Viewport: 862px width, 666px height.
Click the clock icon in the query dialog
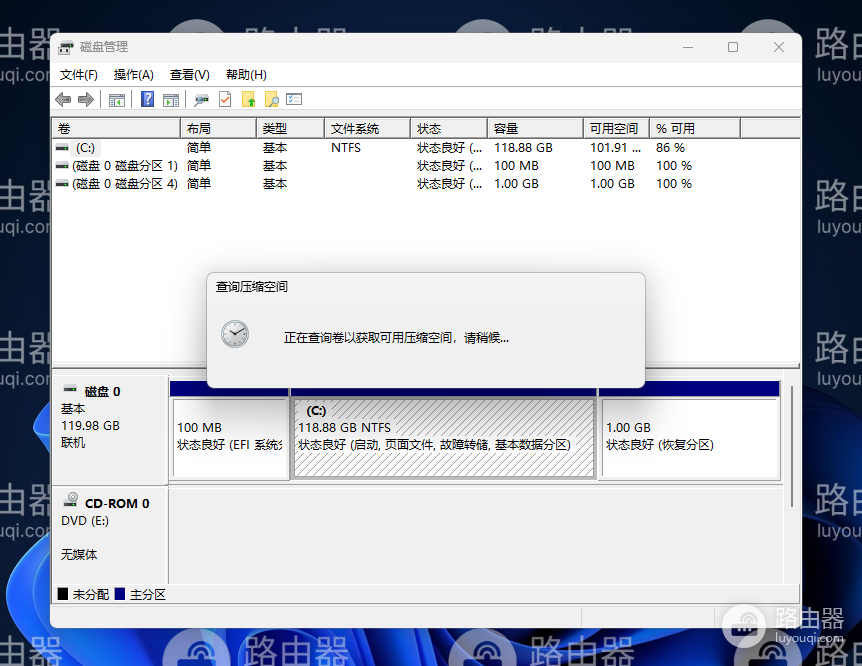(x=235, y=334)
